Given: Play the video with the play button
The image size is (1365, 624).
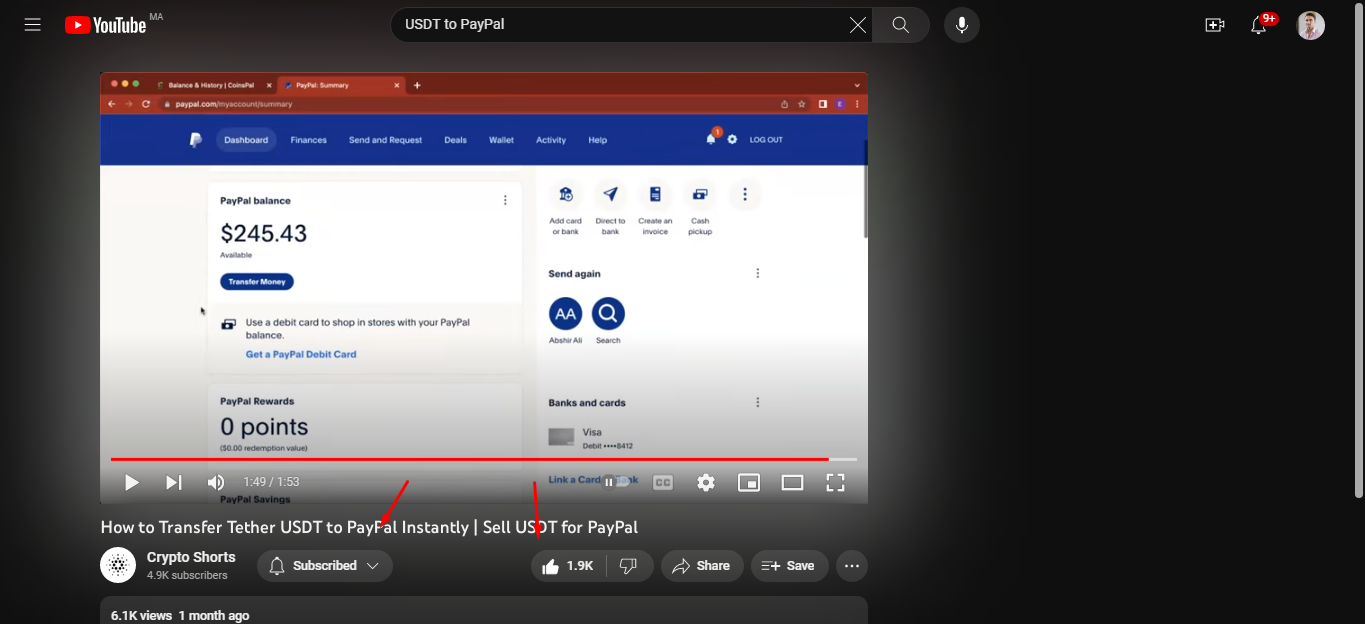Looking at the screenshot, I should (131, 483).
